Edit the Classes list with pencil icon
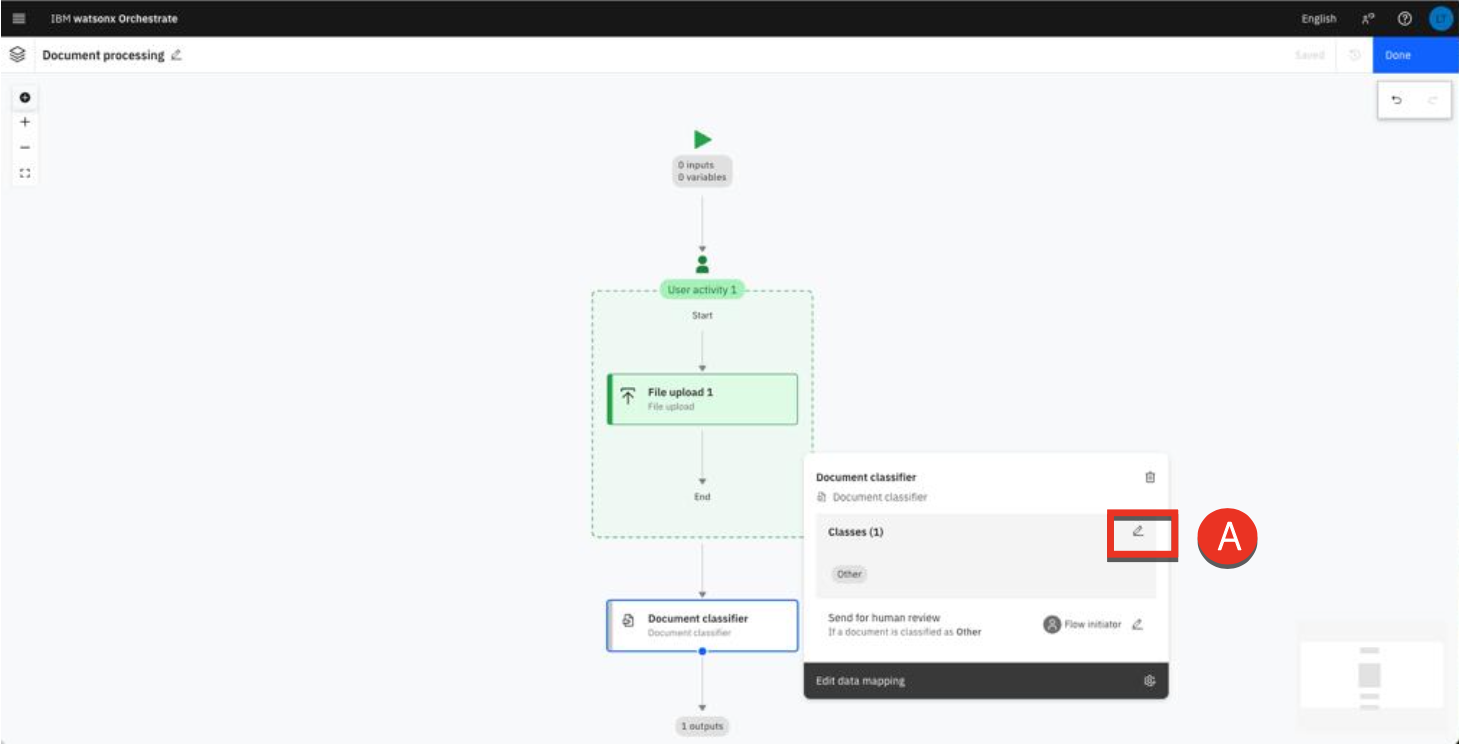The height and width of the screenshot is (744, 1459). [1138, 532]
